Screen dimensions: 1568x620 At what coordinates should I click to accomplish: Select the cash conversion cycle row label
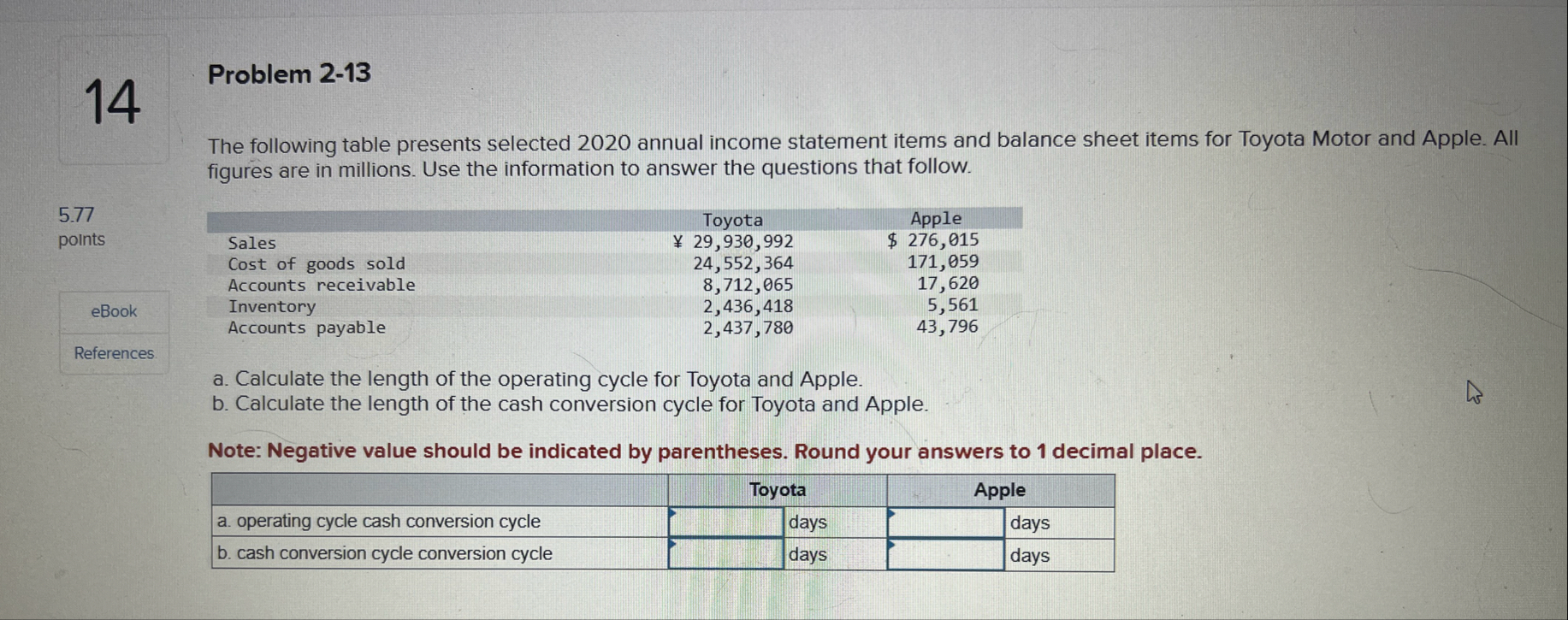384,553
